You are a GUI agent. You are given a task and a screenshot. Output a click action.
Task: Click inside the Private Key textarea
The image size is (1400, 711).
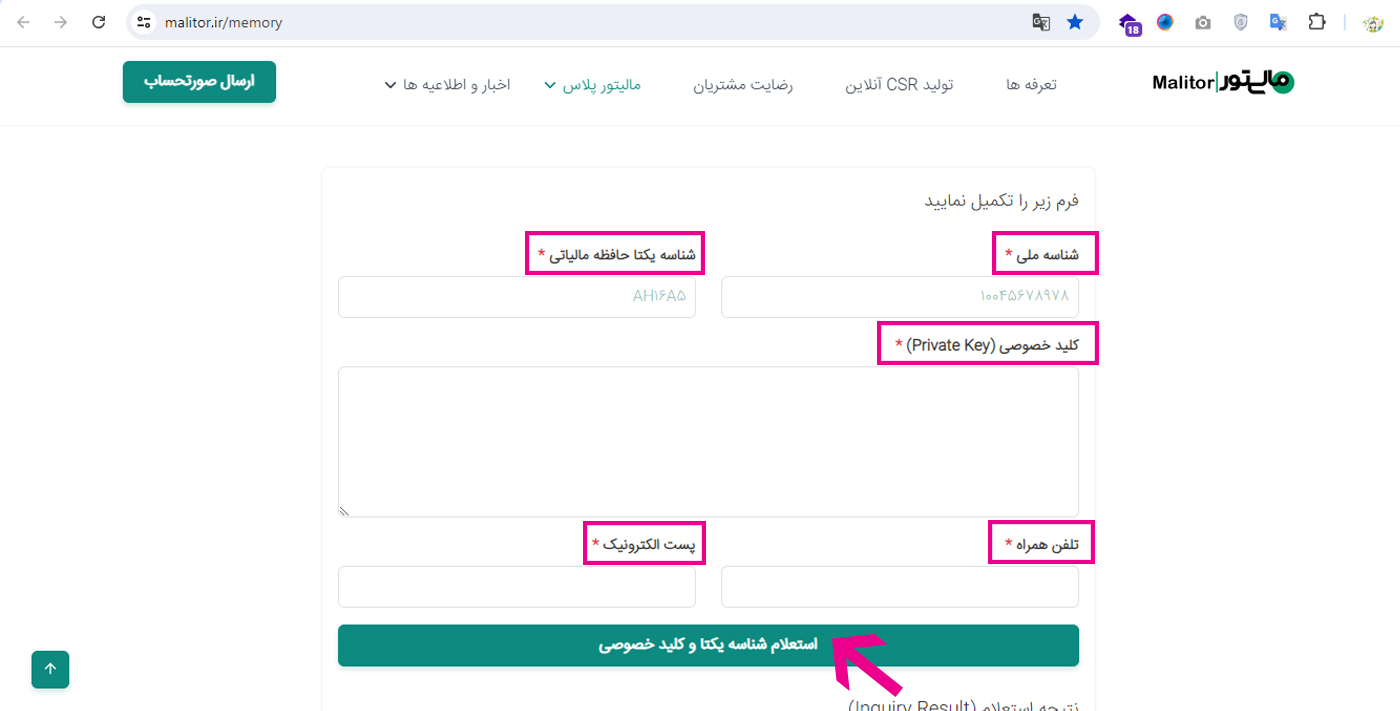(x=708, y=442)
